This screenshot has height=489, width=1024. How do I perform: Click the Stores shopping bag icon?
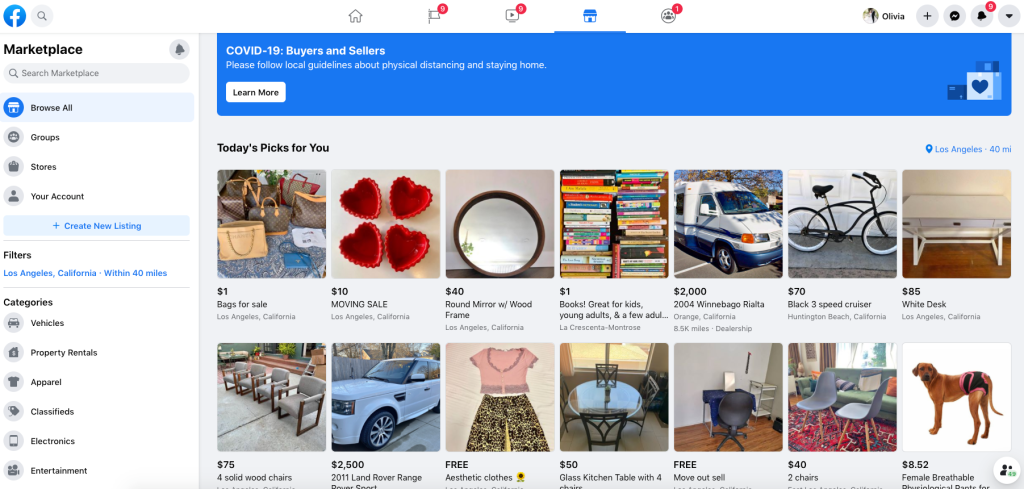(x=14, y=166)
